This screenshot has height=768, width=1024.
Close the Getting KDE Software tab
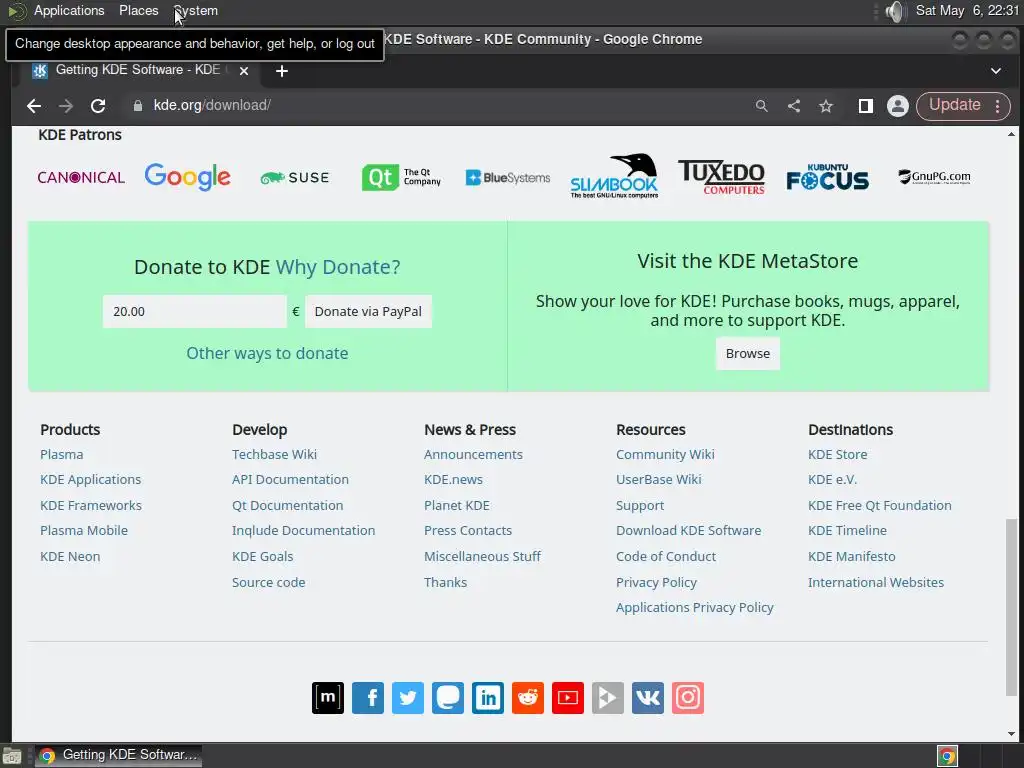(x=244, y=71)
